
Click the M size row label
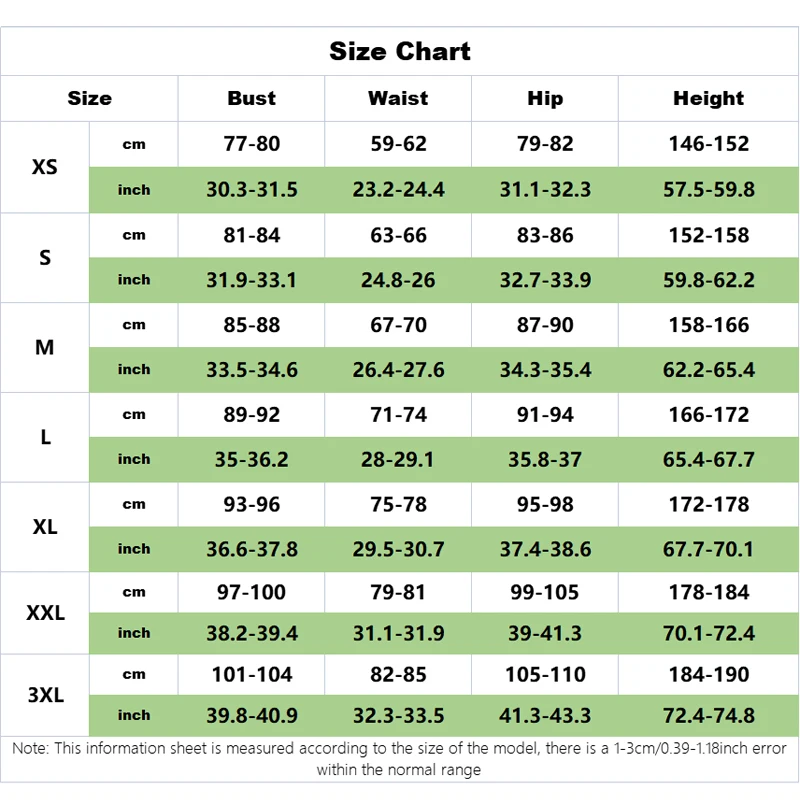point(45,347)
